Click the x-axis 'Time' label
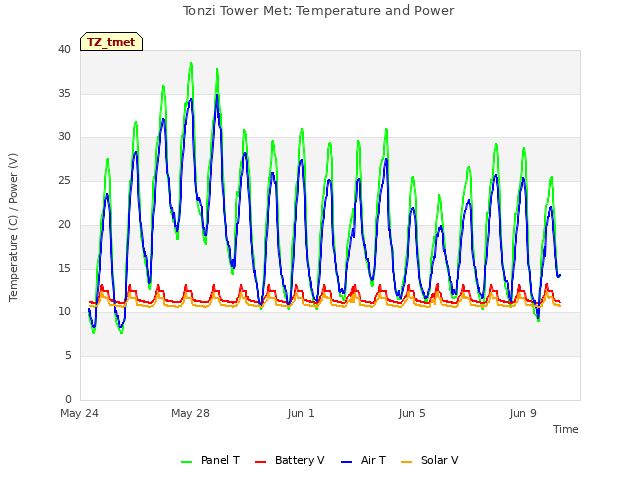Screen dimensions: 640x480 (566, 429)
